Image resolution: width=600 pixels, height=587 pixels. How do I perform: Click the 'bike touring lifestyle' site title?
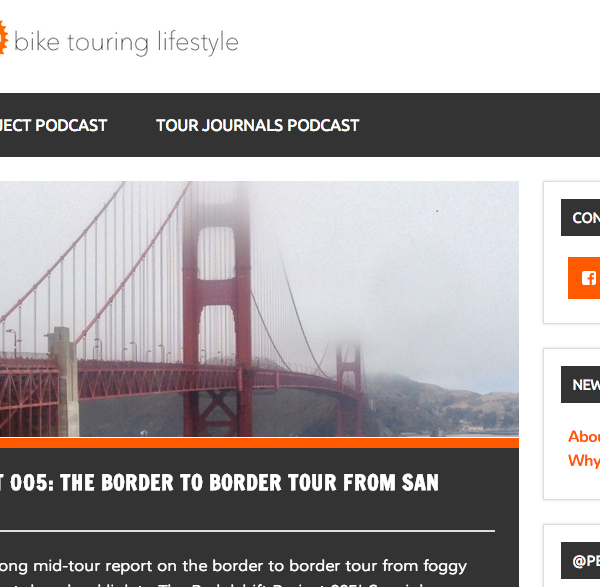pos(126,42)
